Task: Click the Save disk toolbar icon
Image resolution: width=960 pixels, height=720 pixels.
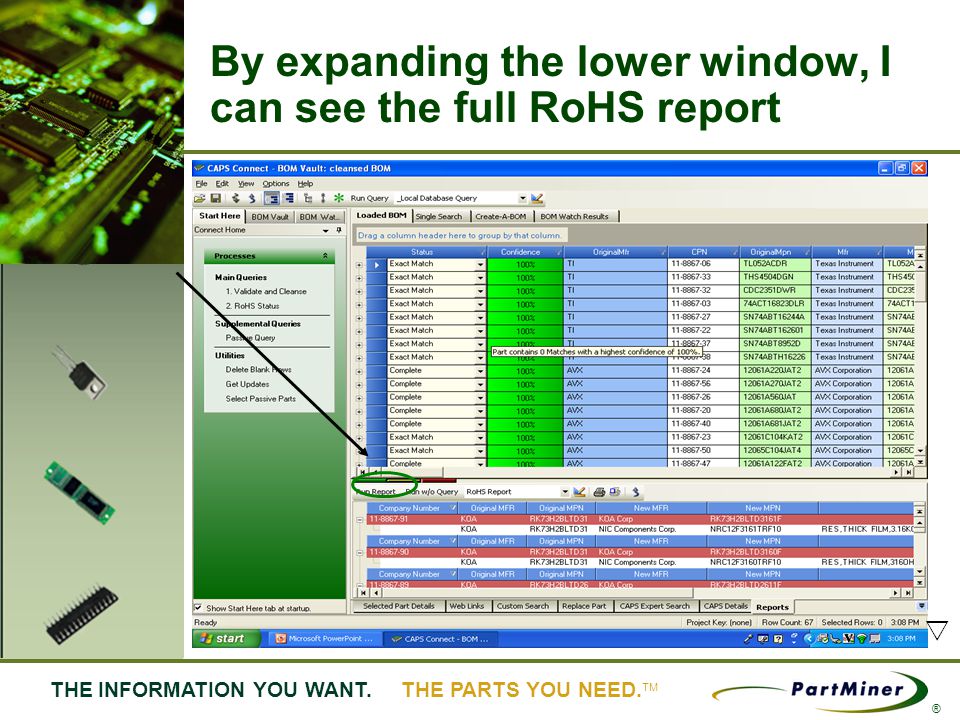Action: [x=216, y=198]
